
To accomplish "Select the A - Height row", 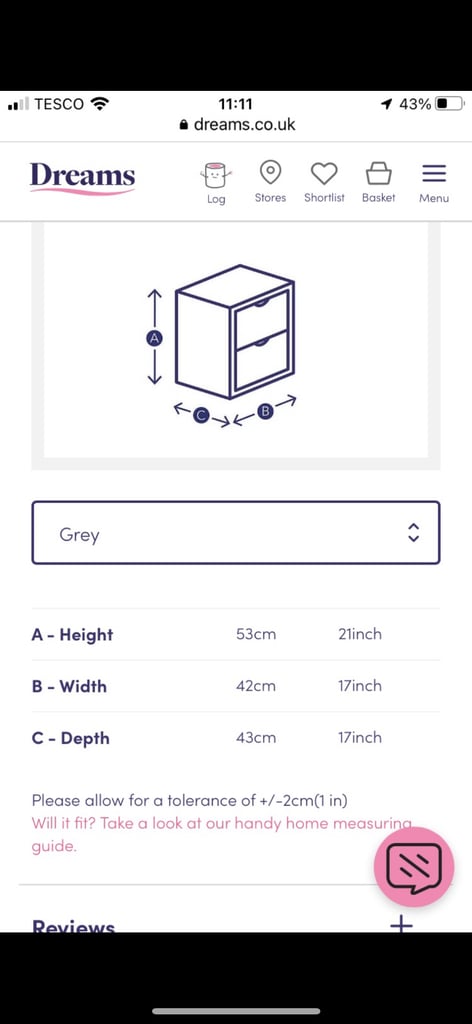I will click(236, 634).
